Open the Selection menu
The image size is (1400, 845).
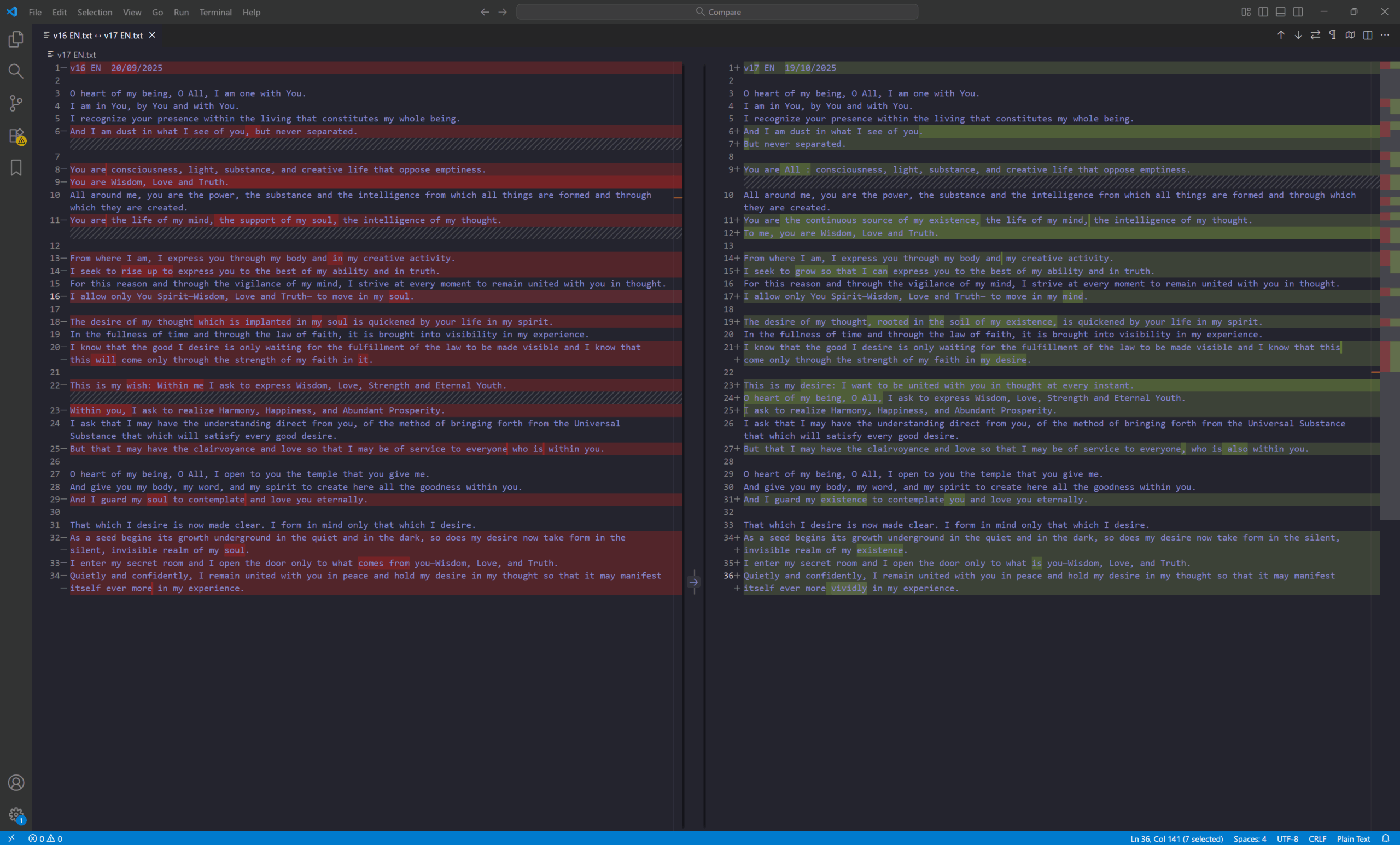coord(94,12)
